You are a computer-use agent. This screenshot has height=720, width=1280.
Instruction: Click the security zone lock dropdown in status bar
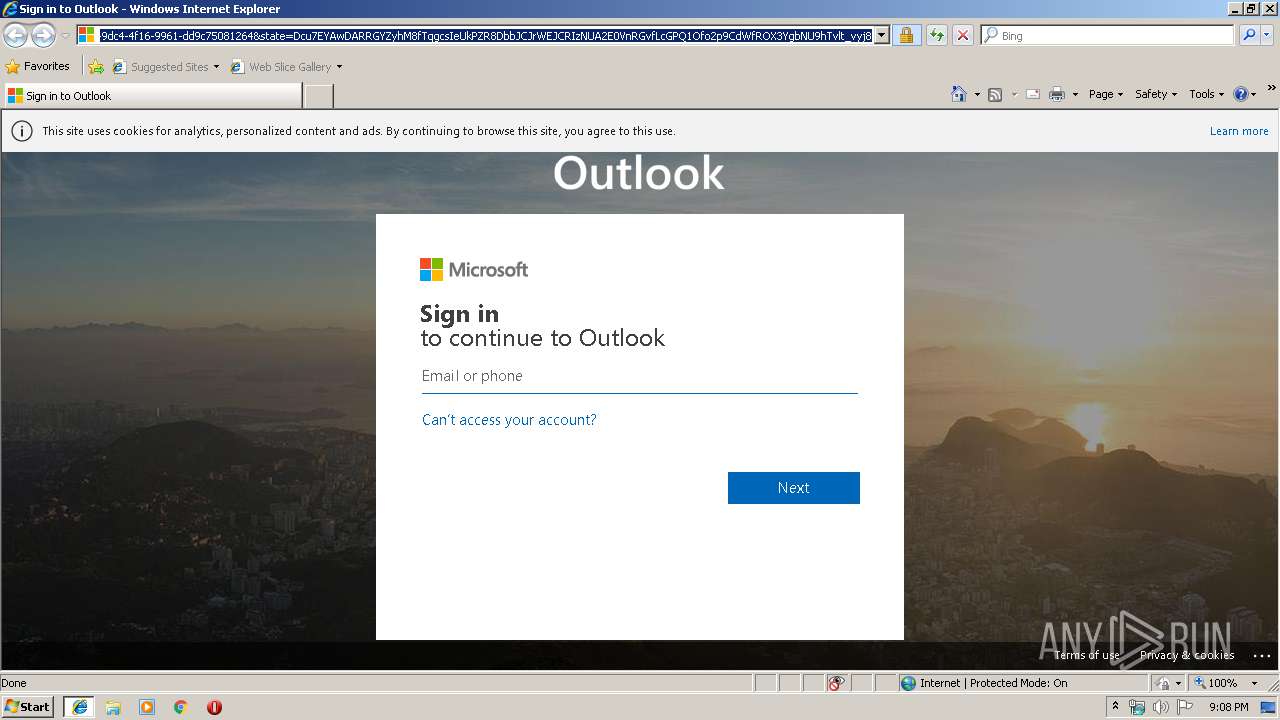(x=1167, y=683)
